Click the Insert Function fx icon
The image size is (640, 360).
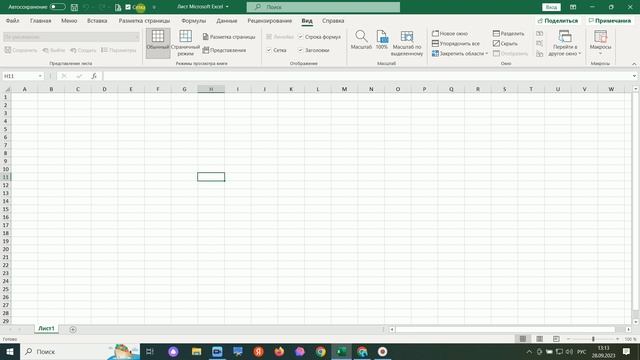pos(94,76)
